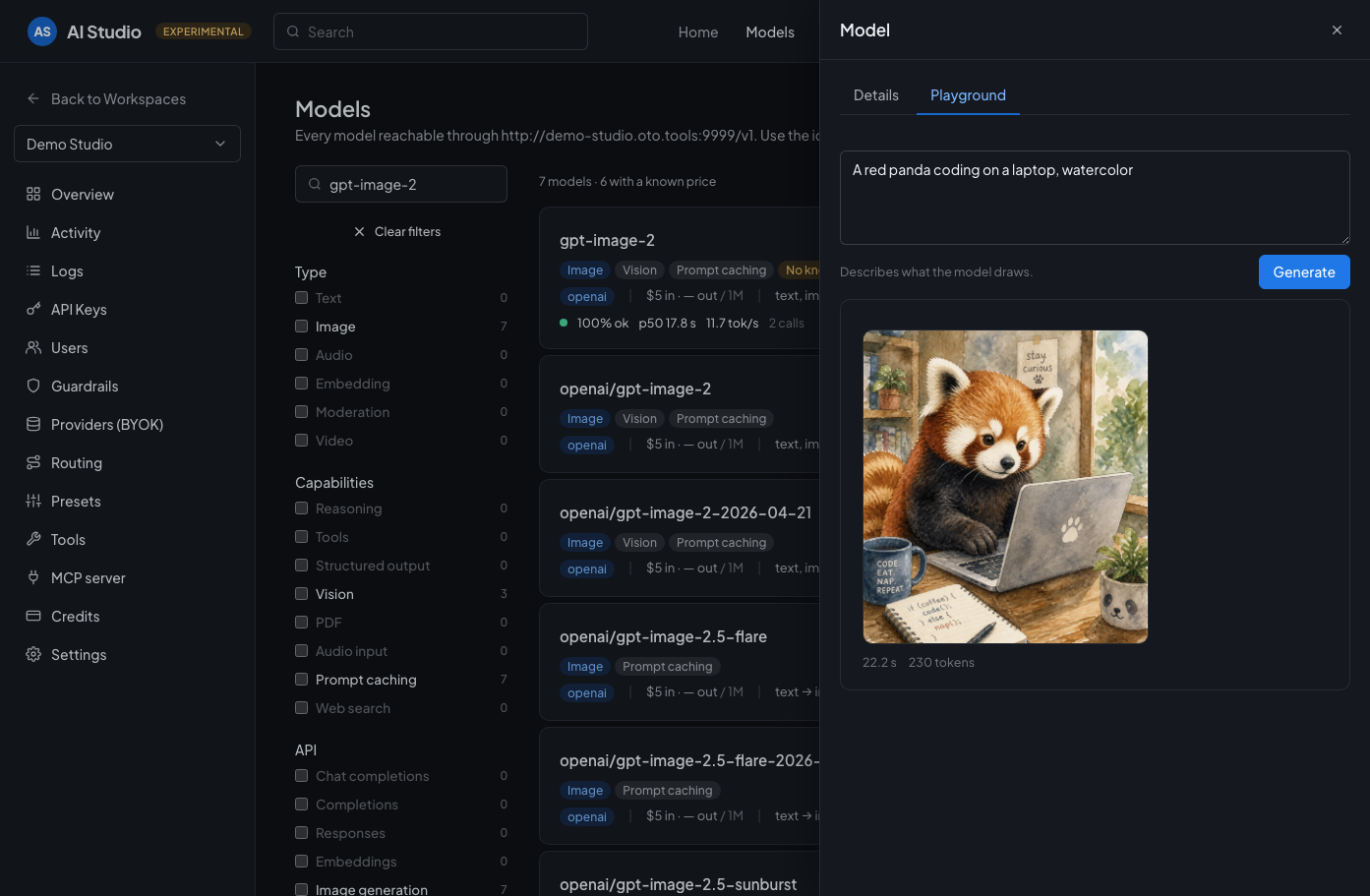
Task: Open the openai/gpt-image-2-2026-04-21 model card
Action: click(x=680, y=538)
